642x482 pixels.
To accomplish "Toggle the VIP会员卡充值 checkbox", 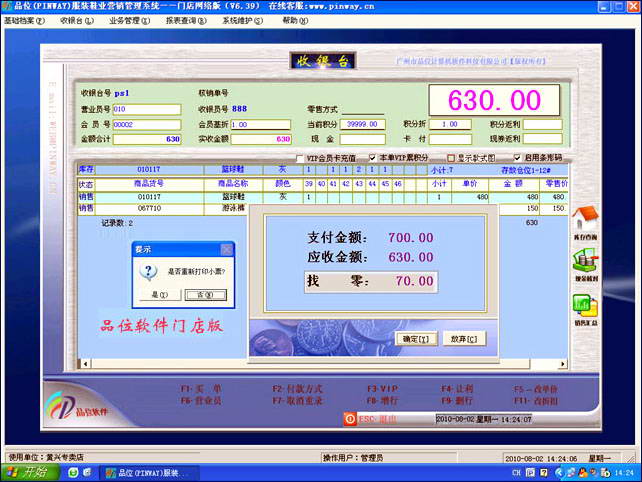I will click(300, 158).
